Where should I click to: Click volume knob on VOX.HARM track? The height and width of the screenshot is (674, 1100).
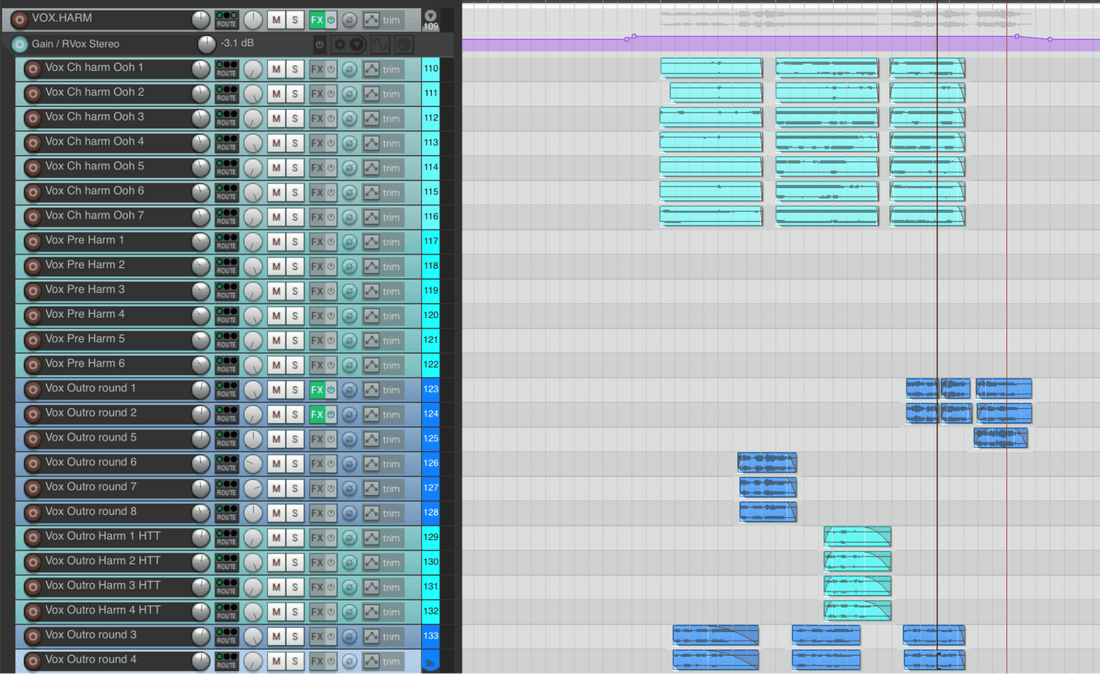(x=201, y=20)
